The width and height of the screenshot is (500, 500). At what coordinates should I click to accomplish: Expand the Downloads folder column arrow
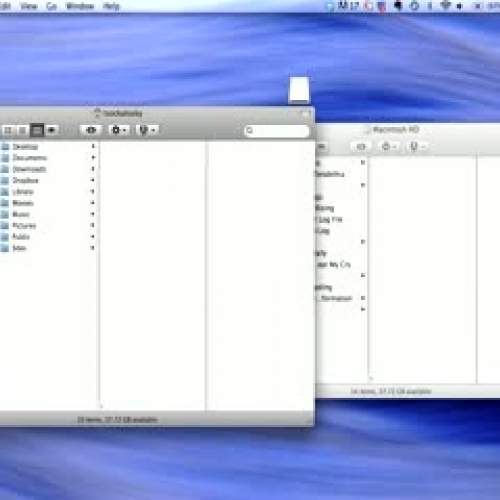(x=93, y=169)
